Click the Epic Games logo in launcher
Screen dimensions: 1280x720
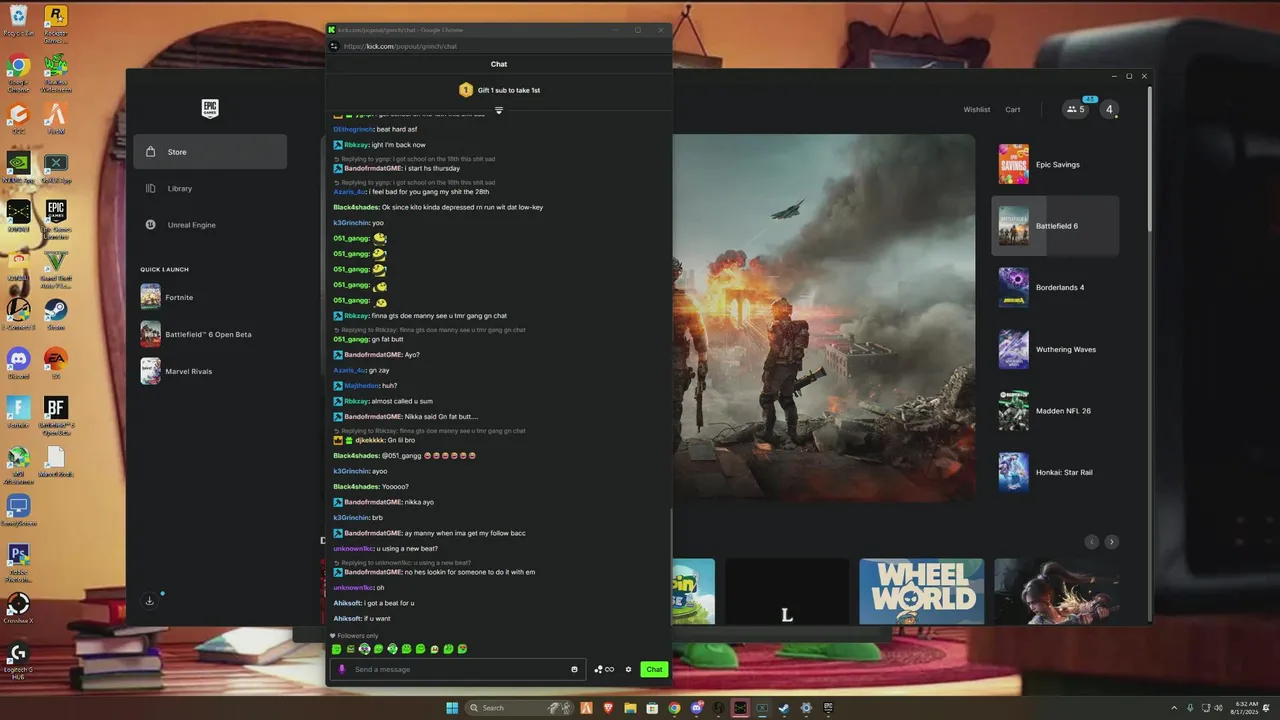[x=210, y=109]
